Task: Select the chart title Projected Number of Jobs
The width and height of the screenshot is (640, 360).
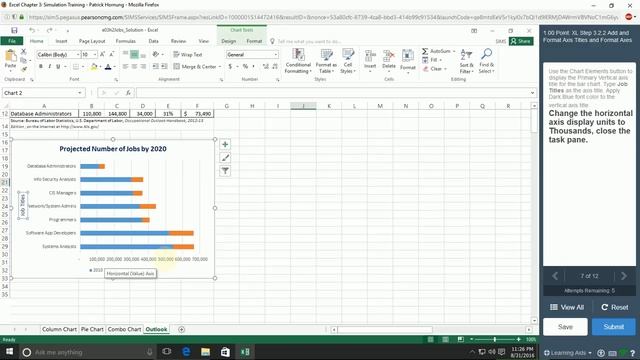Action: 113,149
